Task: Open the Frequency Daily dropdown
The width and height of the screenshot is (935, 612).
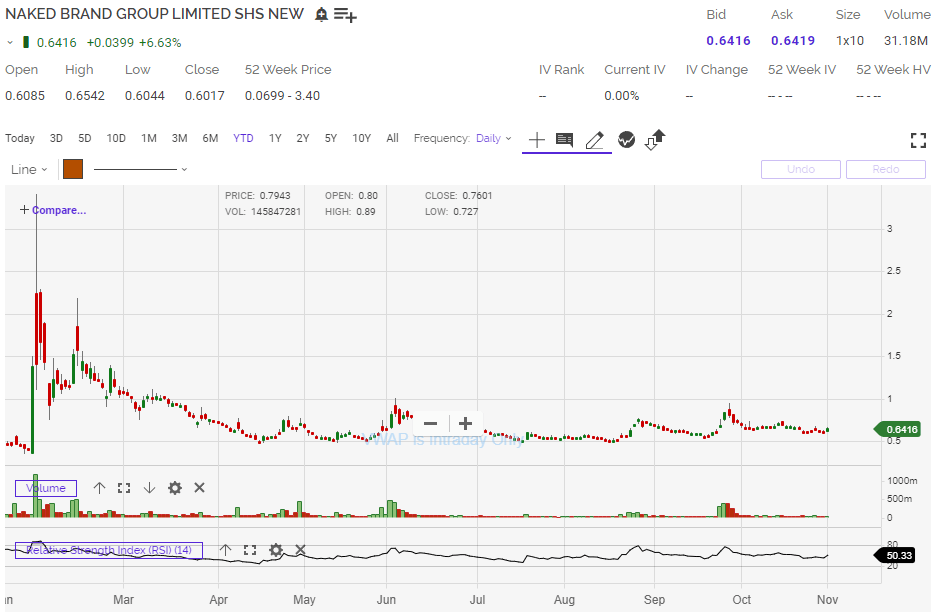Action: click(x=492, y=139)
